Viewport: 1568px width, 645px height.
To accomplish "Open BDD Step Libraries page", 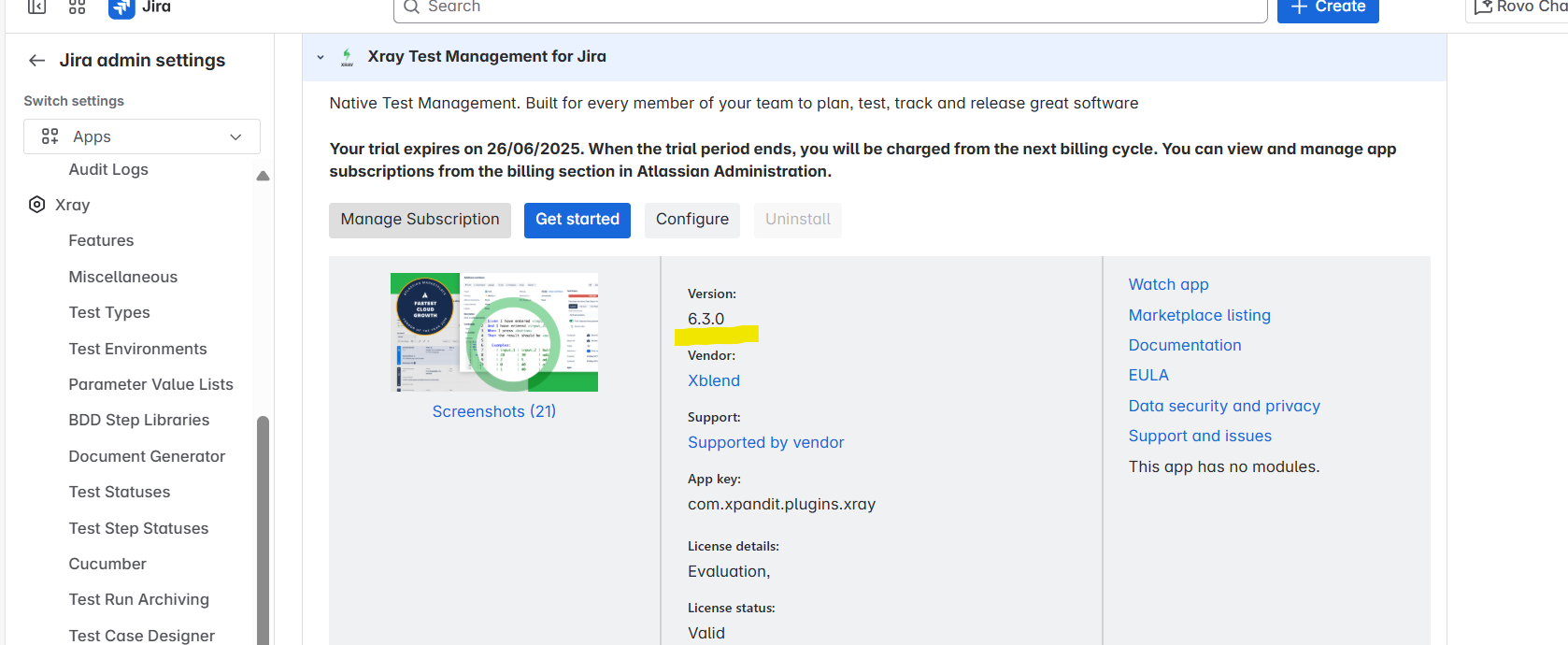I will point(139,420).
